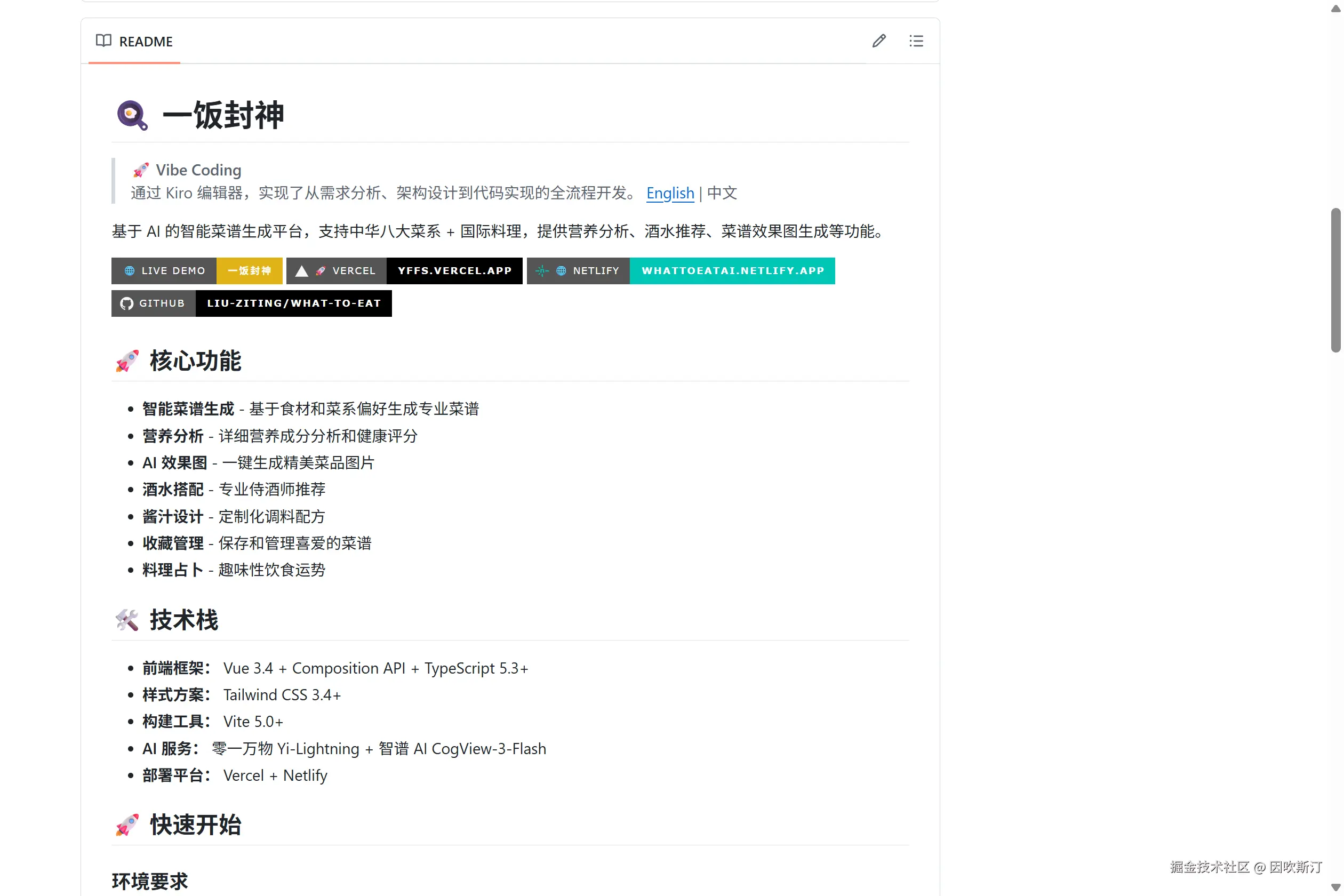Viewport: 1344px width, 896px height.
Task: Click the 中文 language label
Action: pyautogui.click(x=722, y=193)
